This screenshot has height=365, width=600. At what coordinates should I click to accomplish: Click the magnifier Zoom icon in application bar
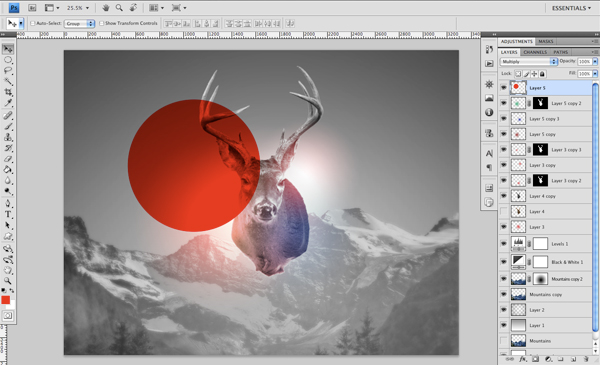point(119,8)
